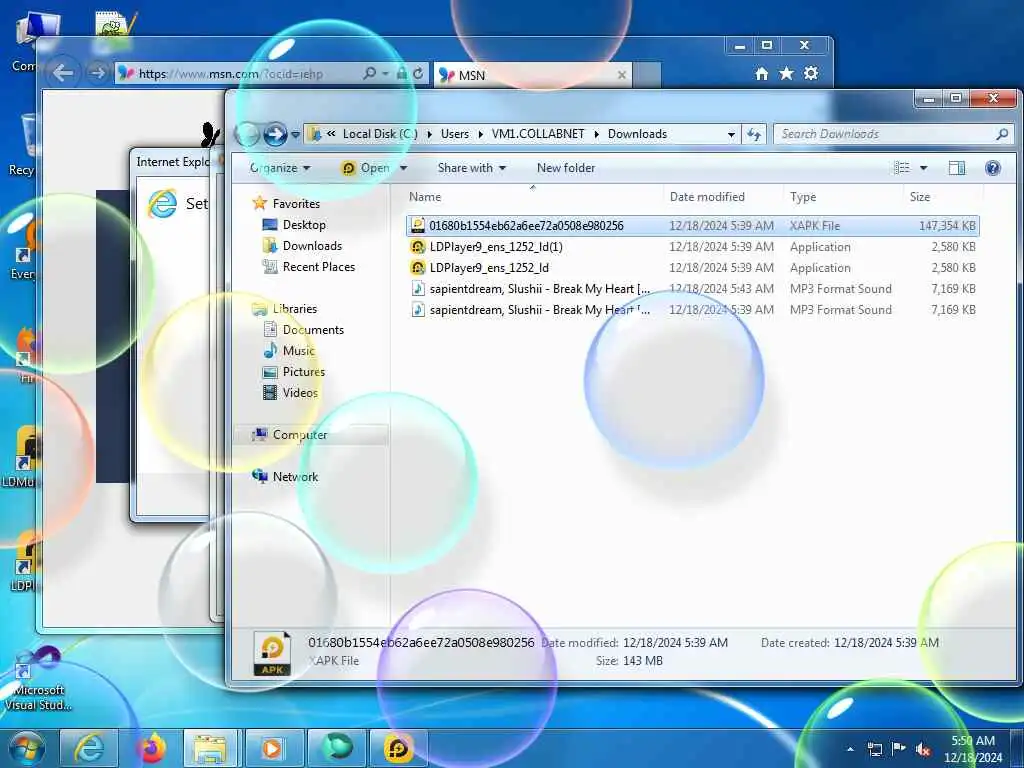Viewport: 1024px width, 768px height.
Task: Click the search magnifier in IE address bar
Action: (x=370, y=74)
